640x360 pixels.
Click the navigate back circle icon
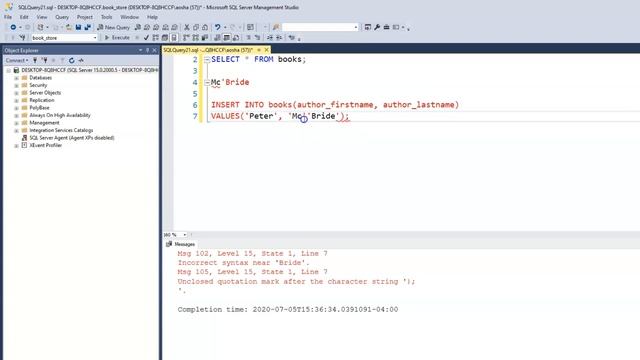[13, 27]
